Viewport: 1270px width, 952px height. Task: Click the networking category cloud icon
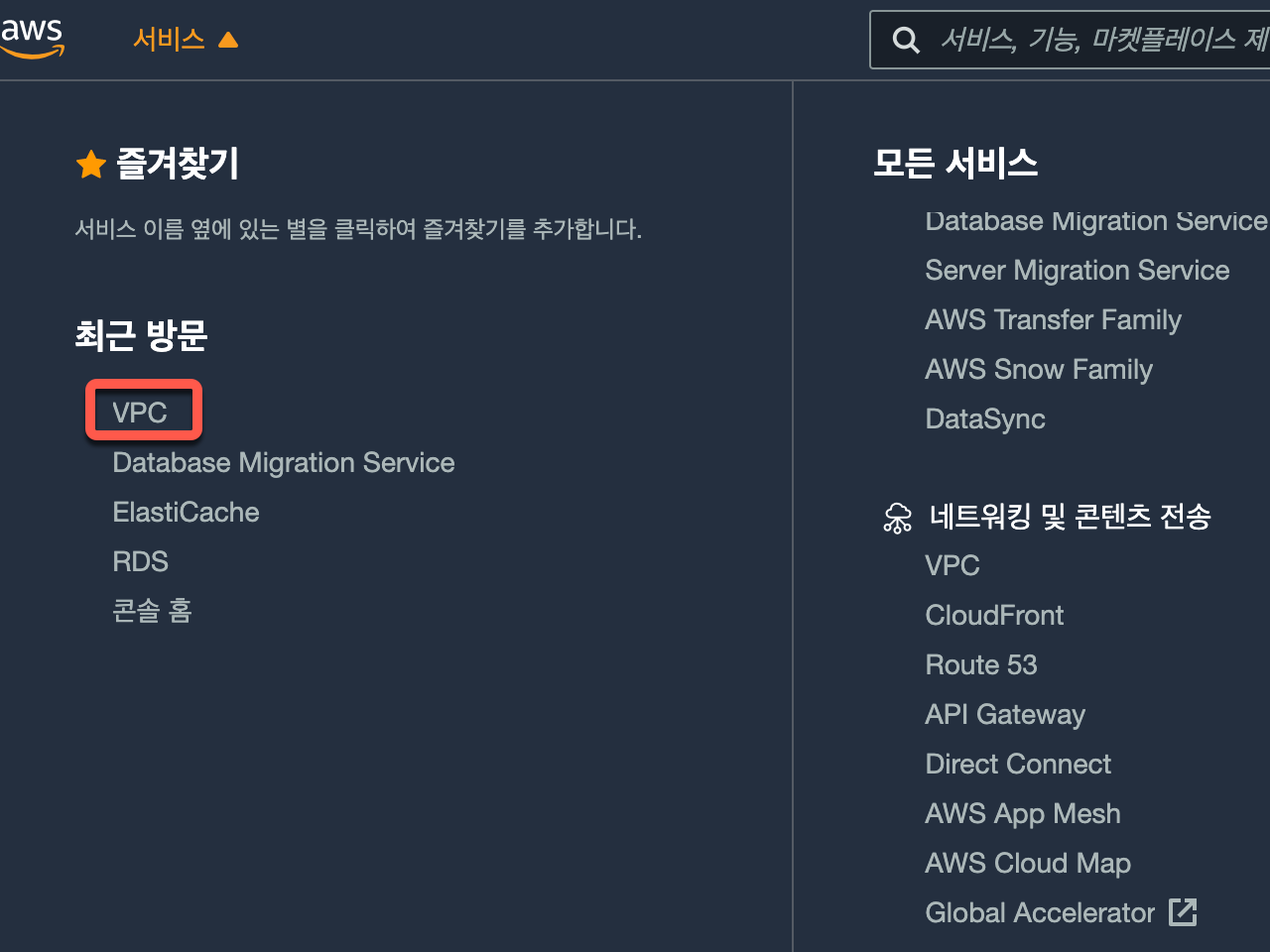point(897,518)
